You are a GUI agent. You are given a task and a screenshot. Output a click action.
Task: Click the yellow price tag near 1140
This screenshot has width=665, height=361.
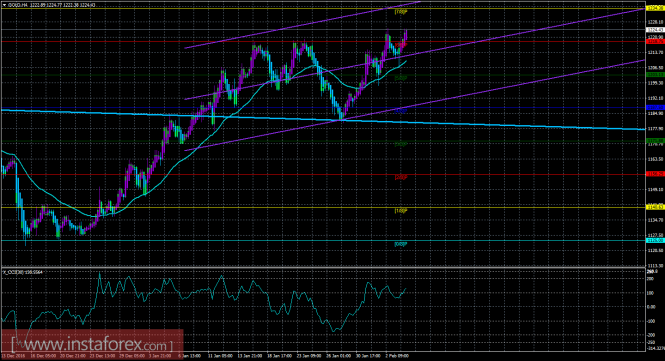pyautogui.click(x=654, y=207)
